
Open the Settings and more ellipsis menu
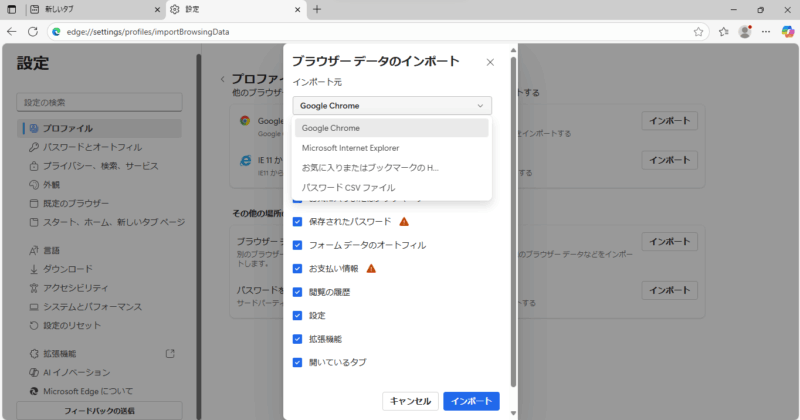point(766,32)
